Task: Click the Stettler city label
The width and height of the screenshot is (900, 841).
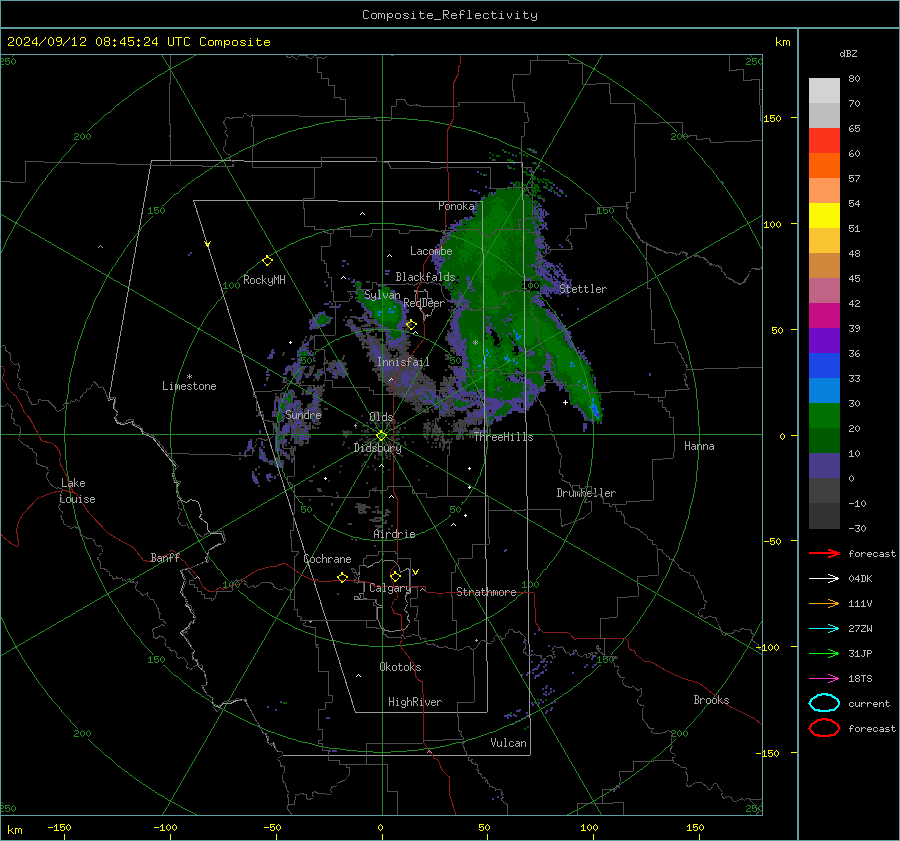Action: point(583,289)
